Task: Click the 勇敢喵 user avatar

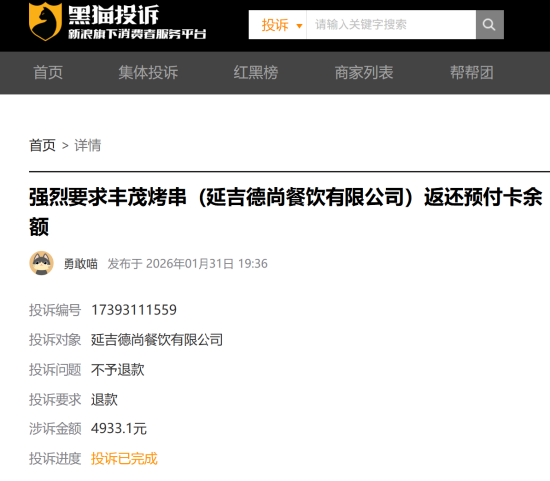Action: pyautogui.click(x=41, y=263)
